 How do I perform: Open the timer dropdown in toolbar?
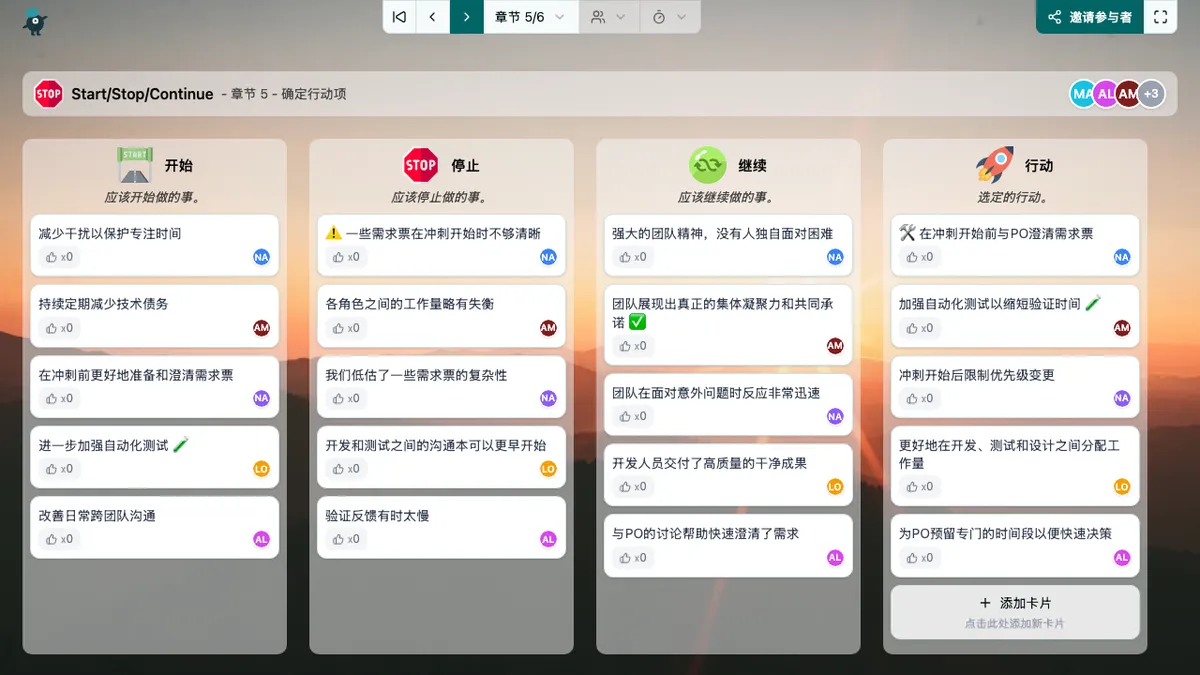669,17
